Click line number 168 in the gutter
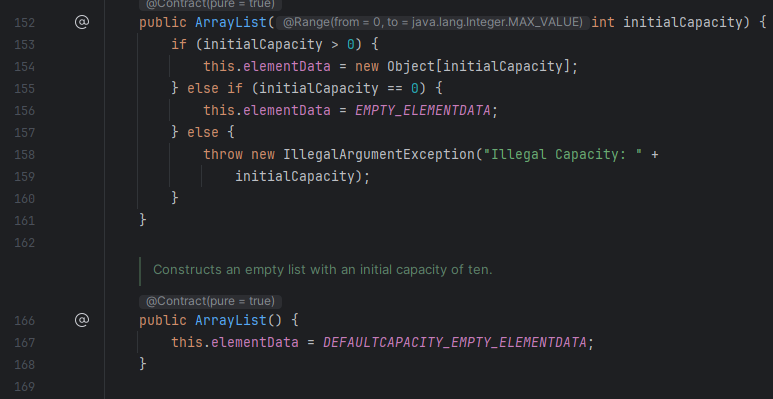 [x=25, y=364]
